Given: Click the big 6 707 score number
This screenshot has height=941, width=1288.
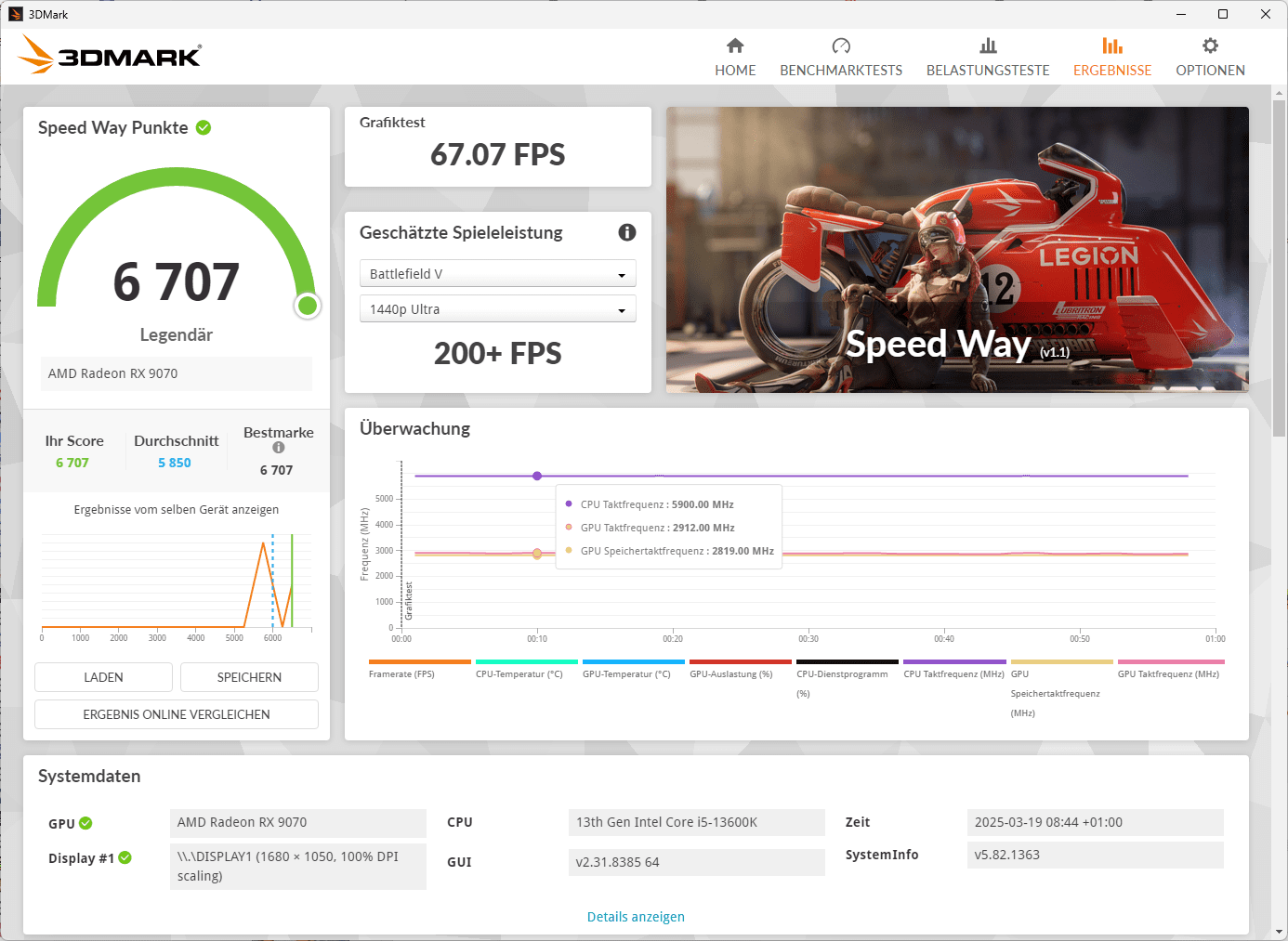Looking at the screenshot, I should click(x=177, y=281).
